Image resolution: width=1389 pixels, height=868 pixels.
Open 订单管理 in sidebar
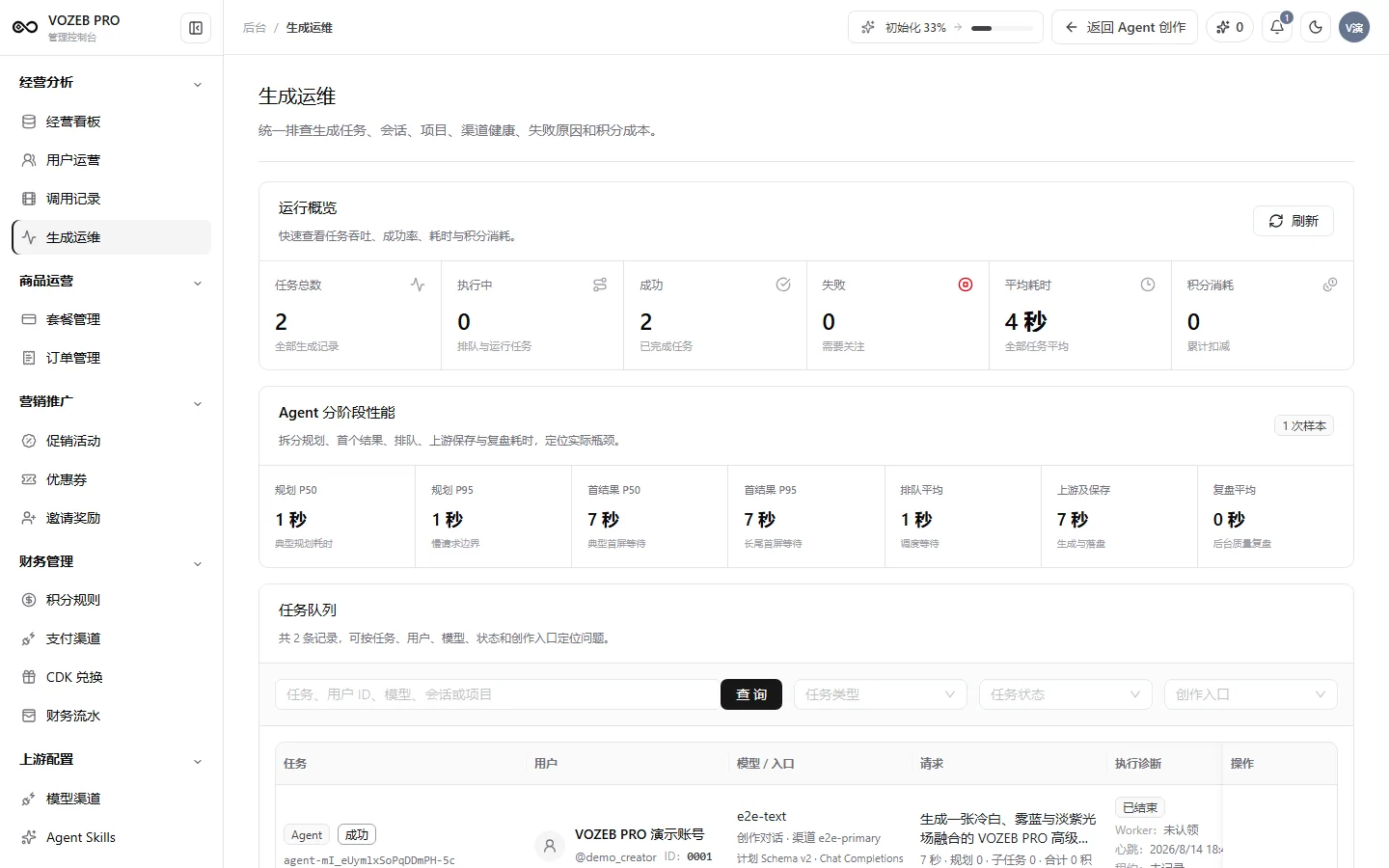pos(111,358)
